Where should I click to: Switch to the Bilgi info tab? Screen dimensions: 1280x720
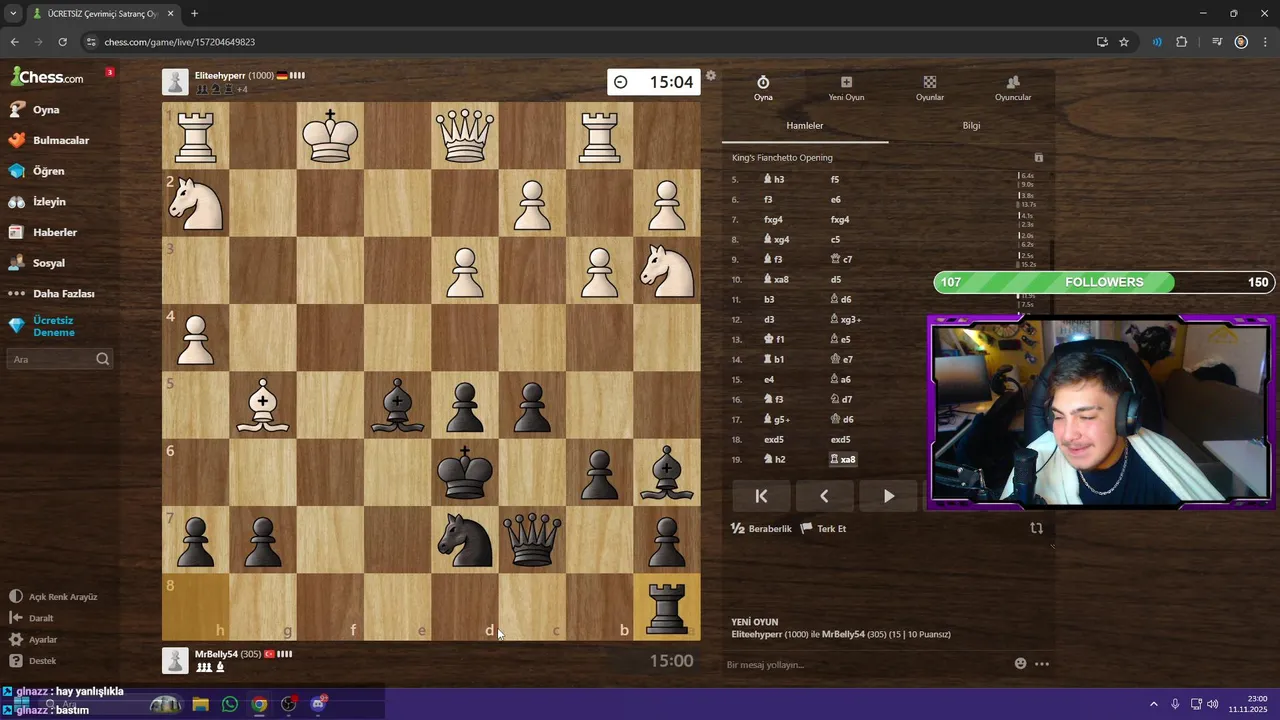tap(971, 126)
